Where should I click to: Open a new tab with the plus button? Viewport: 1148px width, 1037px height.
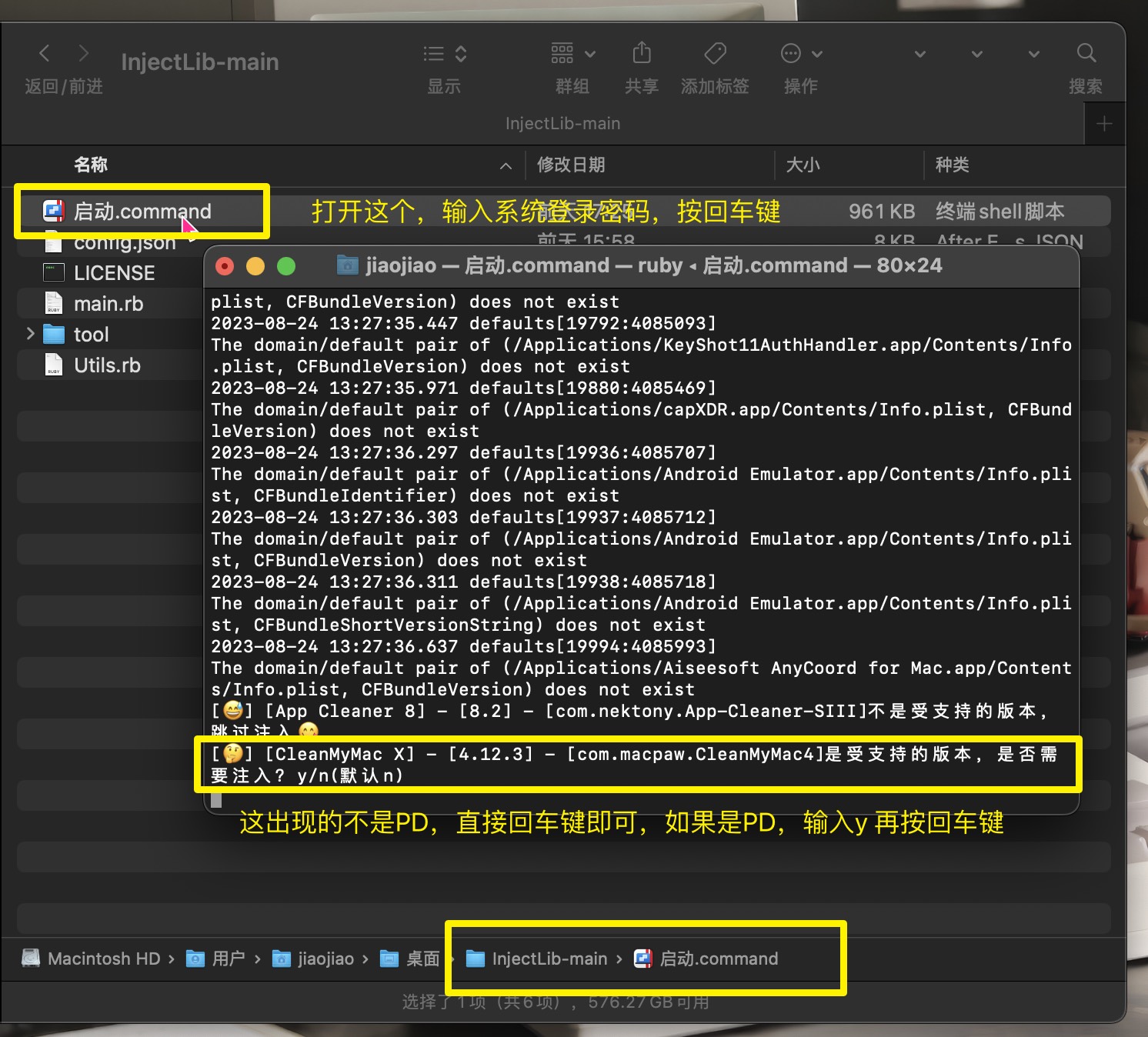(x=1104, y=123)
